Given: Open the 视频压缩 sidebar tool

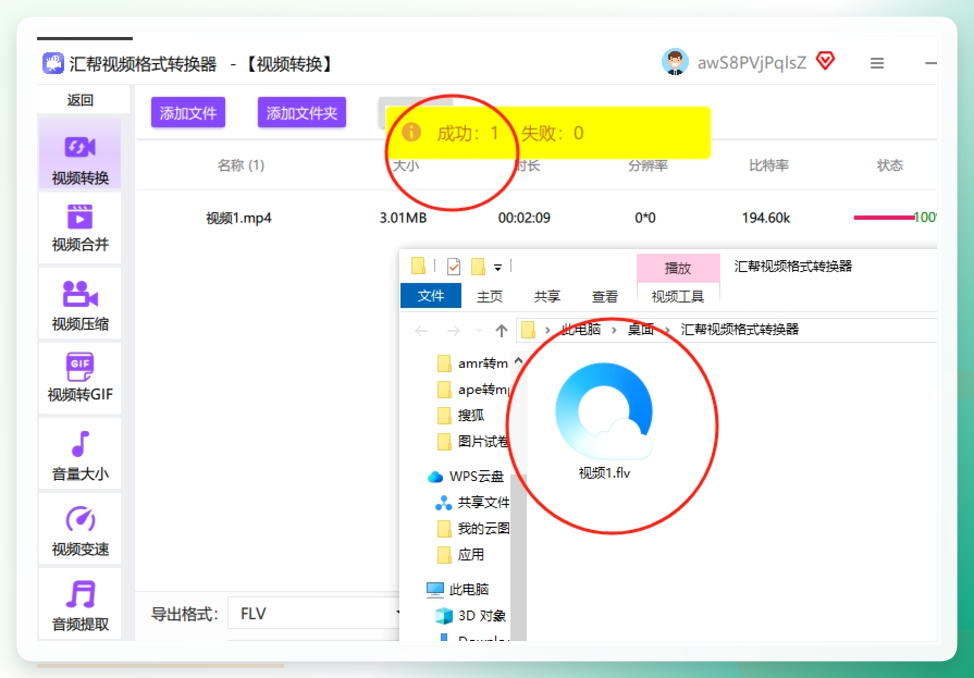Looking at the screenshot, I should click(x=80, y=305).
